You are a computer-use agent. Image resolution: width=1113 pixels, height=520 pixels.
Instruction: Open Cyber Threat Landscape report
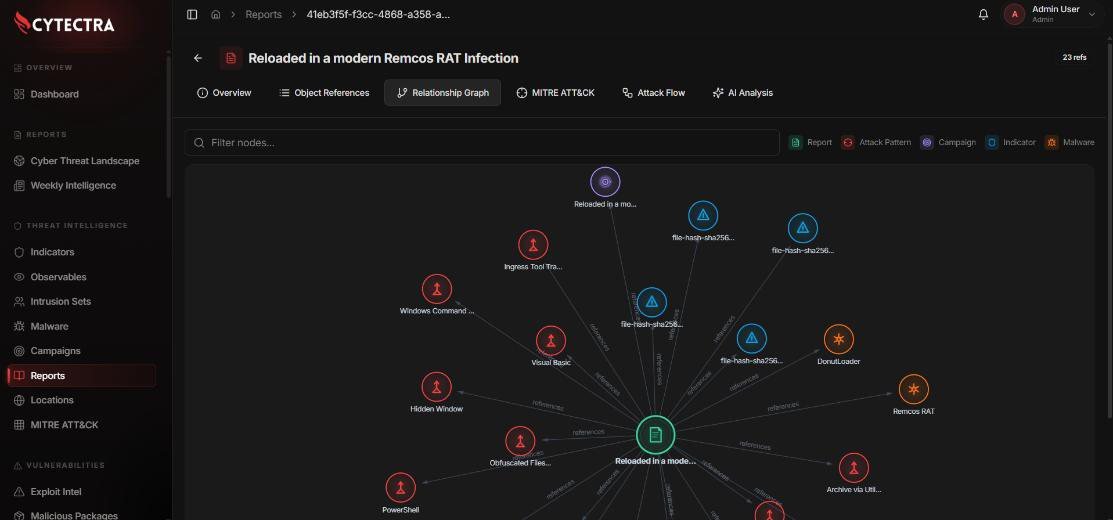pyautogui.click(x=85, y=161)
